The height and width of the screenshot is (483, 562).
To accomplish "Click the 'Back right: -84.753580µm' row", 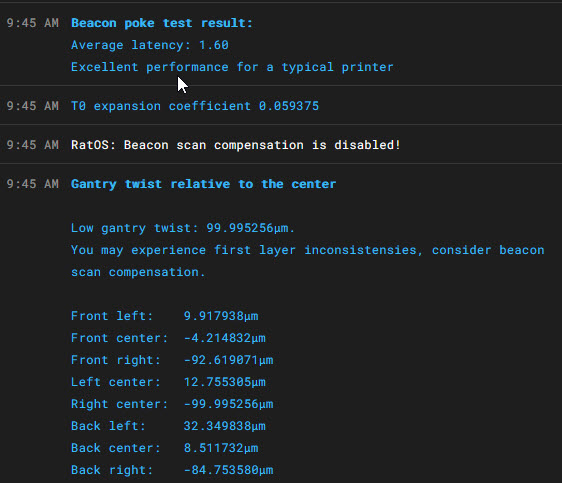I will click(172, 470).
